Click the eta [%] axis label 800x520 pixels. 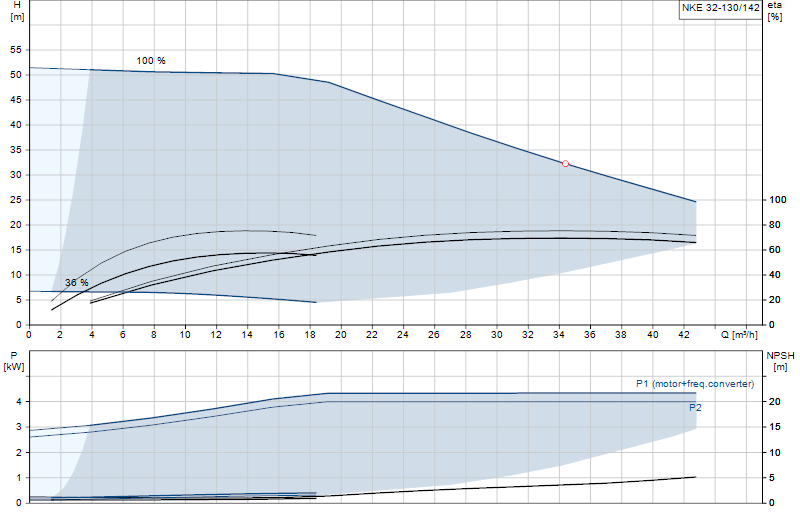(x=774, y=11)
